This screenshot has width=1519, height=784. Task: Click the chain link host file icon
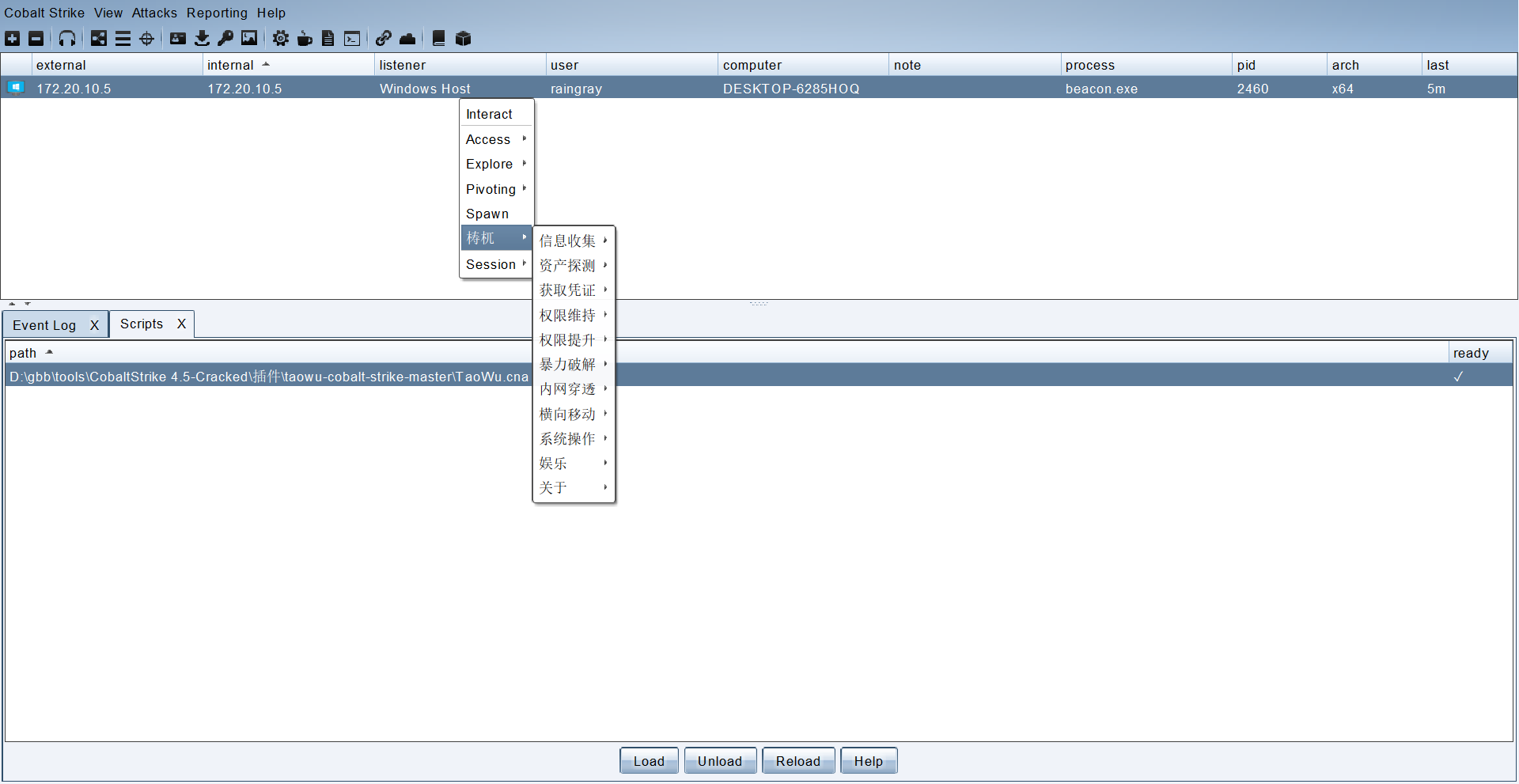(384, 38)
